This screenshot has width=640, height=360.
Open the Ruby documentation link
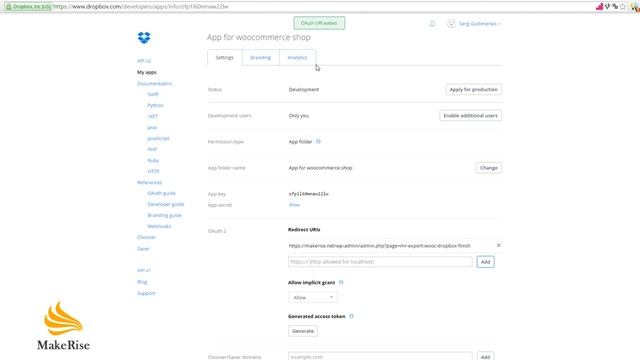pos(153,160)
